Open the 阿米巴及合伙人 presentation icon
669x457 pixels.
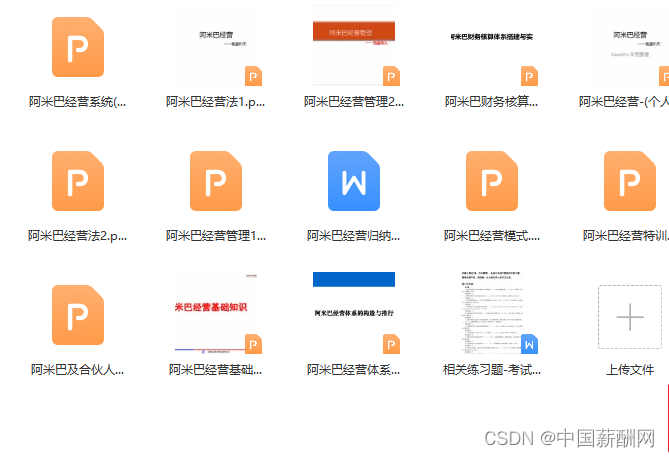point(78,315)
